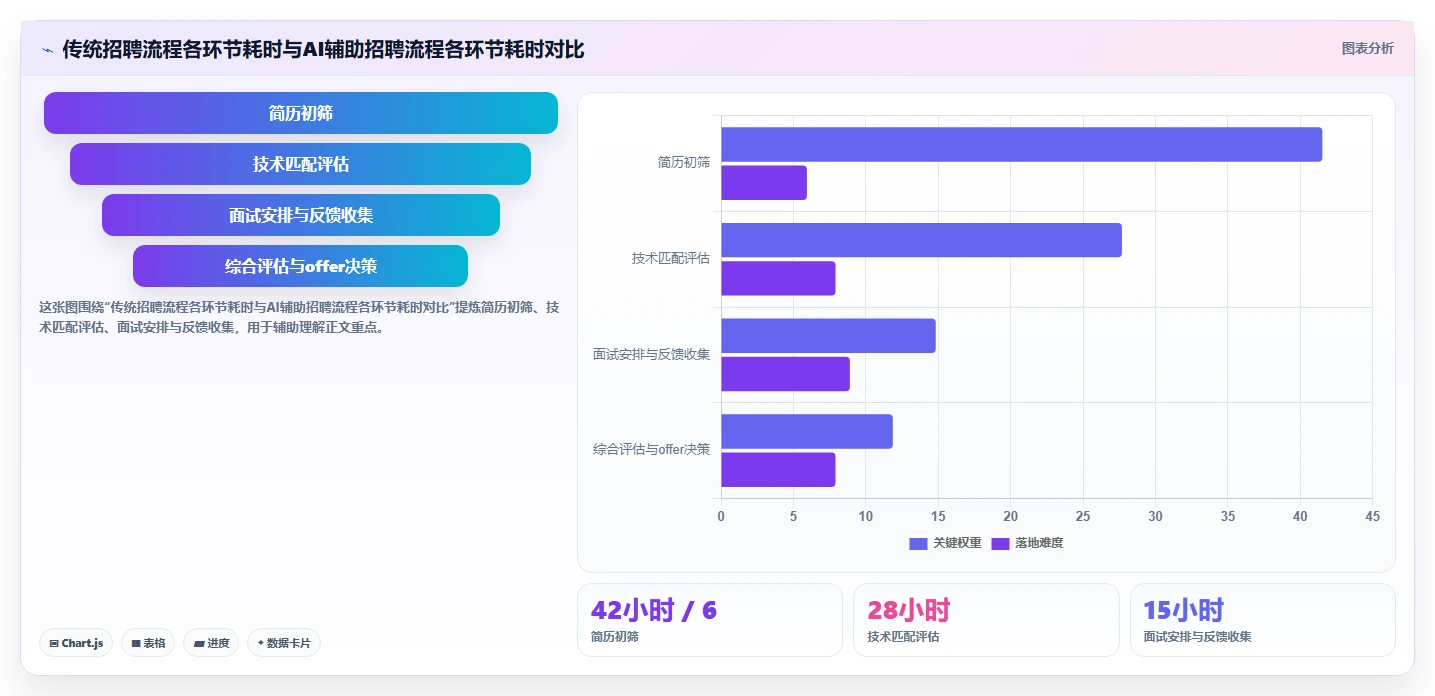Select the 简历初筛 funnel stage
The height and width of the screenshot is (696, 1435).
[x=301, y=113]
